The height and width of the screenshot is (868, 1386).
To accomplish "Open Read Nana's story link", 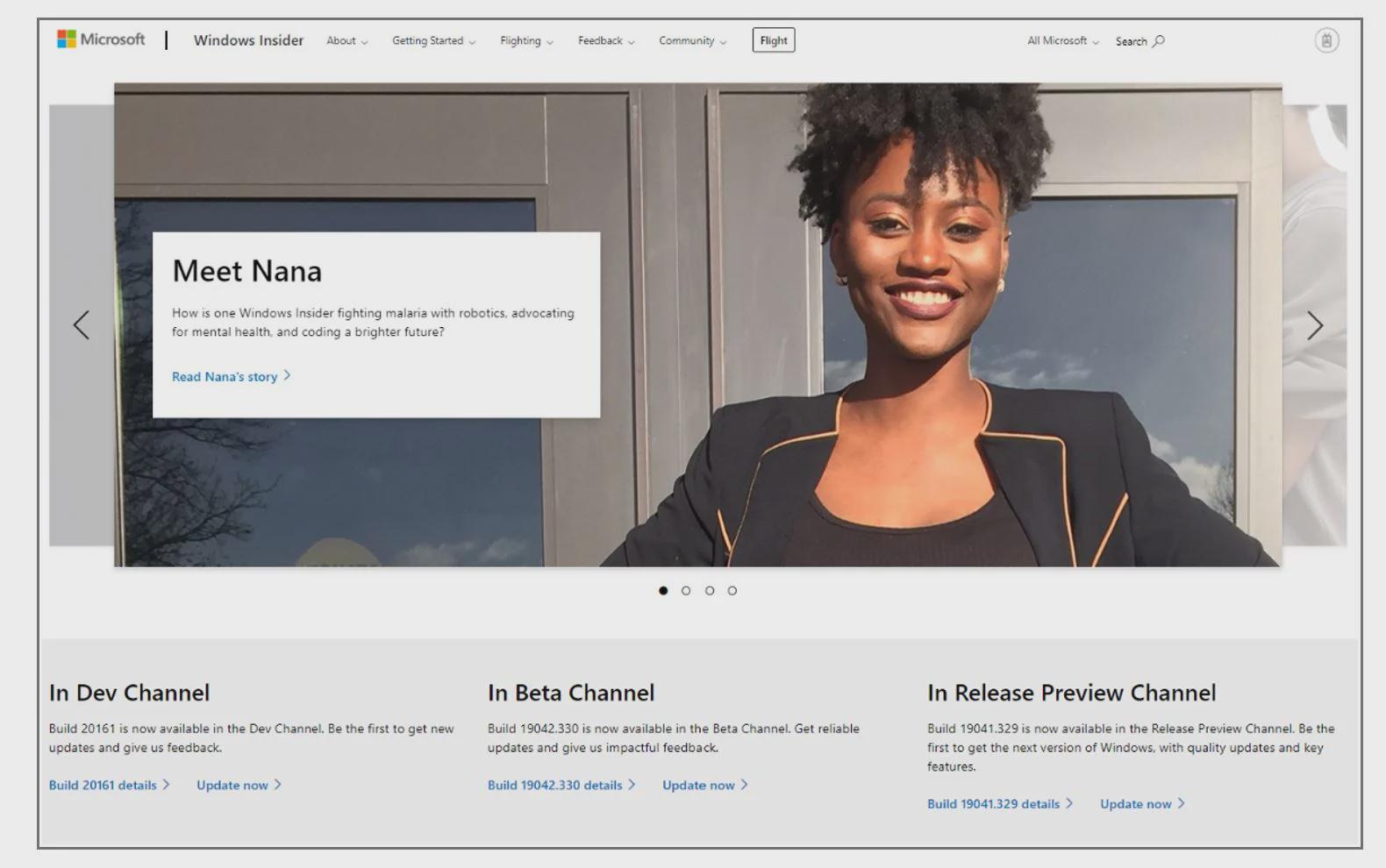I will (x=232, y=376).
